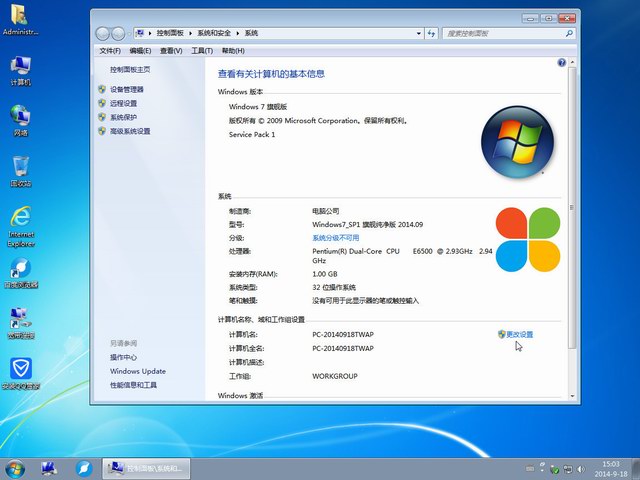Click the shield icon beside 高级系统设置

click(x=102, y=131)
